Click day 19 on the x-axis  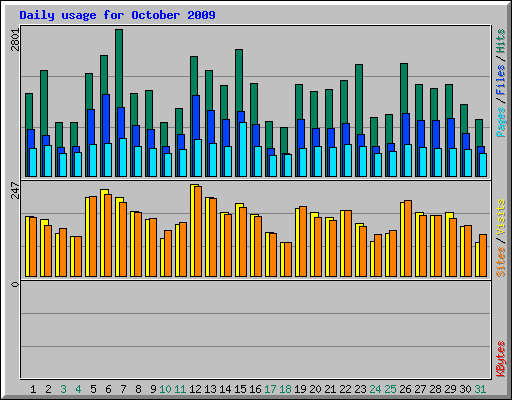coord(300,389)
